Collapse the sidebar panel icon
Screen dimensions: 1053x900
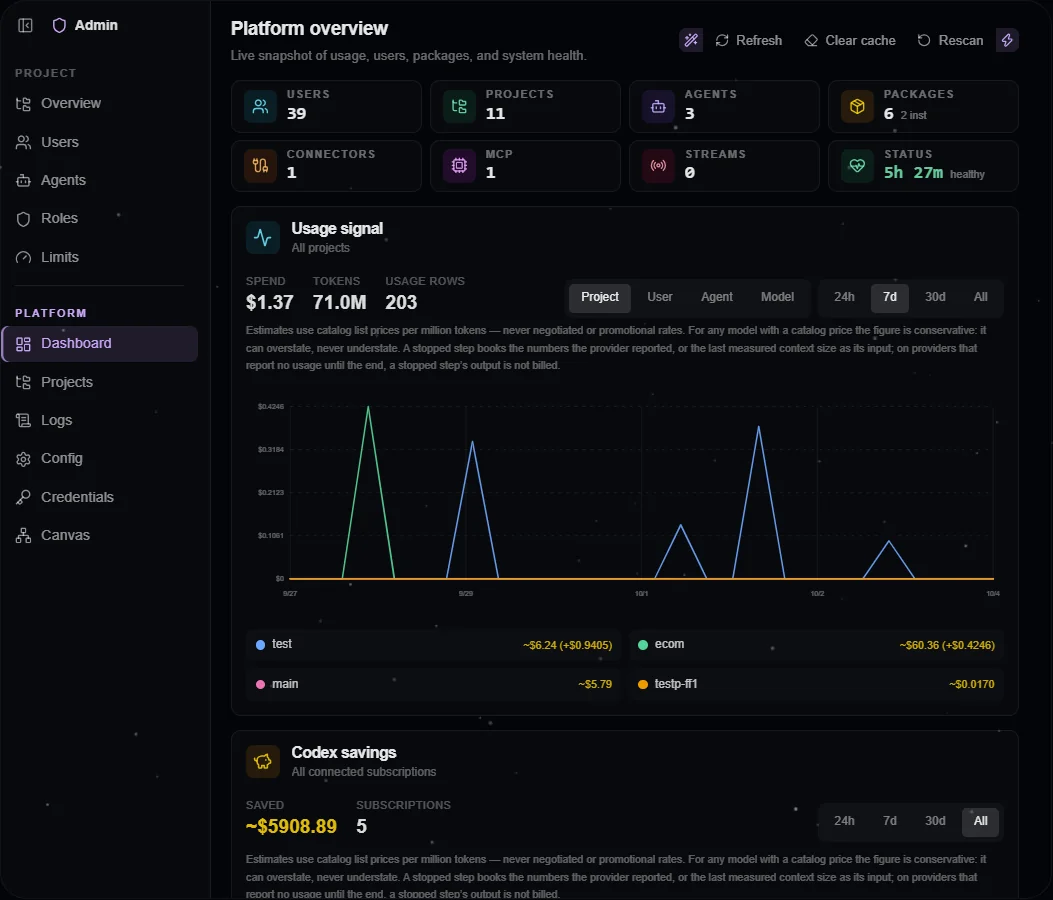click(x=26, y=26)
